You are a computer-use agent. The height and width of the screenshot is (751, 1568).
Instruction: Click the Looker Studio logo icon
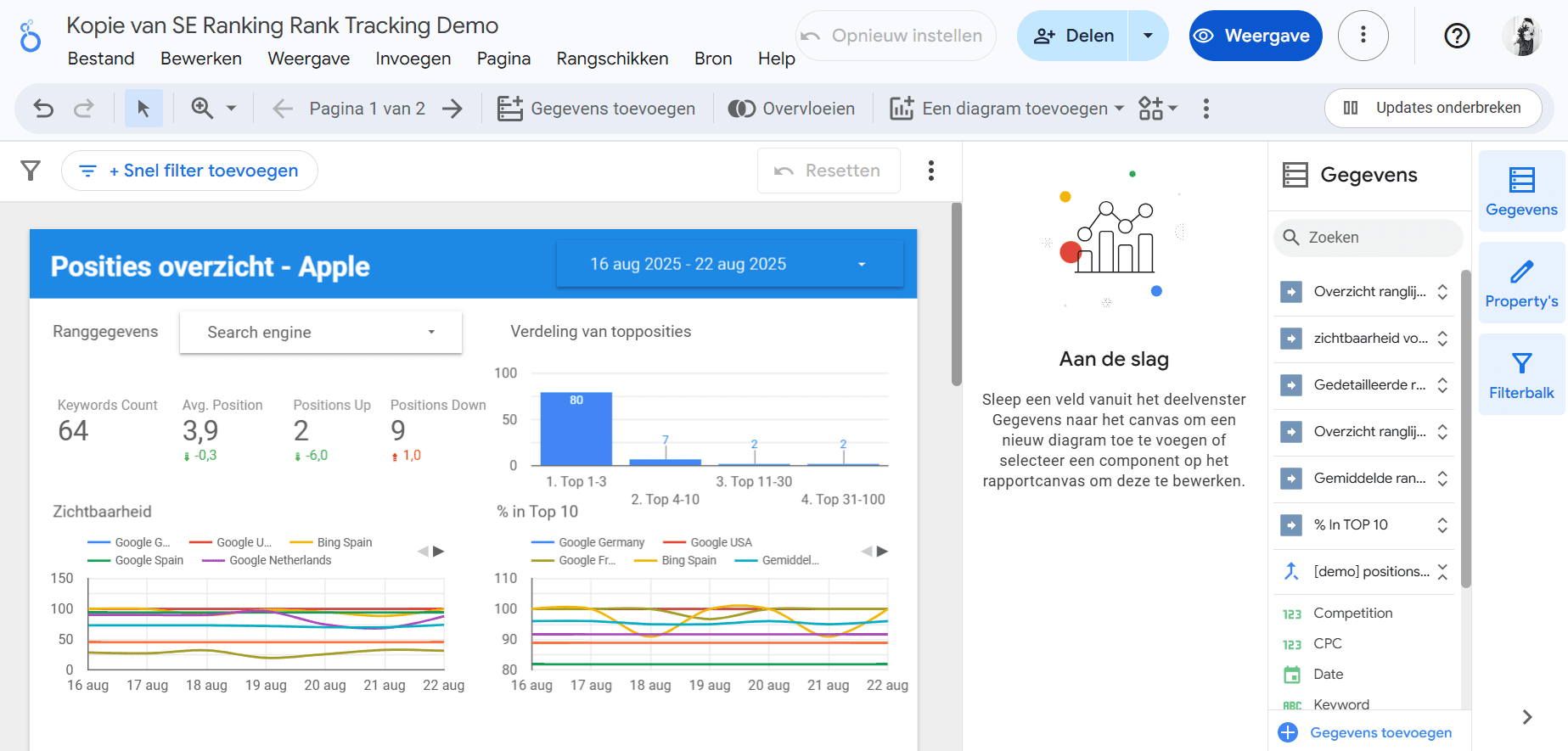[x=31, y=36]
